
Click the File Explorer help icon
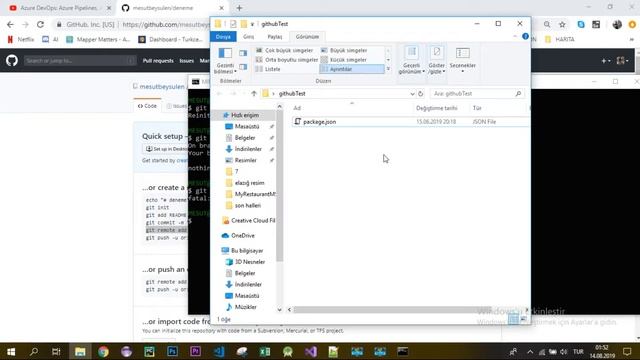[x=525, y=36]
